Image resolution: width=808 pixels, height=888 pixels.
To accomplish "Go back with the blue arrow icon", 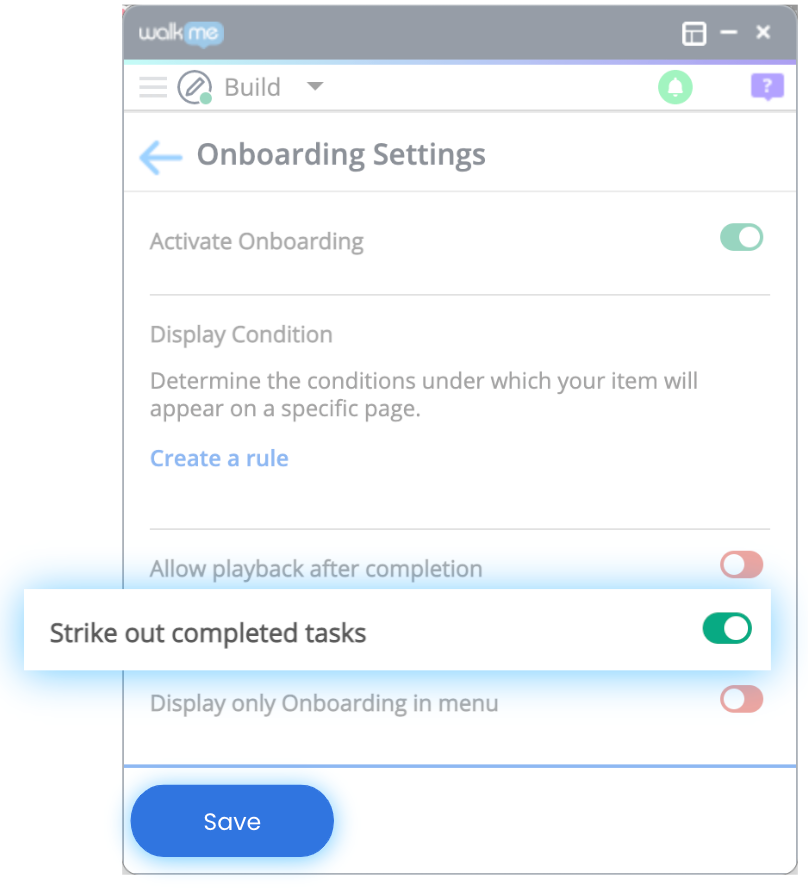I will tap(159, 155).
